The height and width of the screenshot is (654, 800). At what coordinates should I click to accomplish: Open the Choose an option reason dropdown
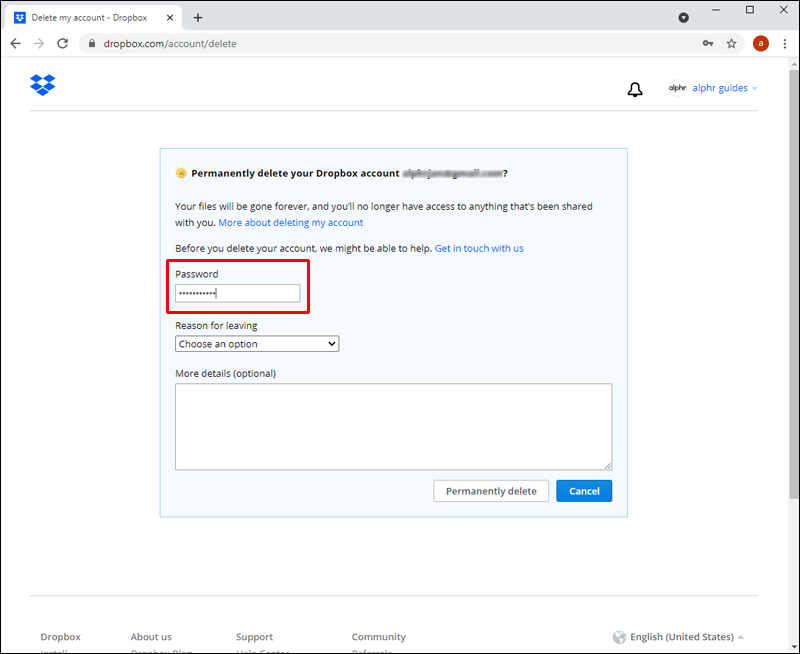tap(256, 343)
